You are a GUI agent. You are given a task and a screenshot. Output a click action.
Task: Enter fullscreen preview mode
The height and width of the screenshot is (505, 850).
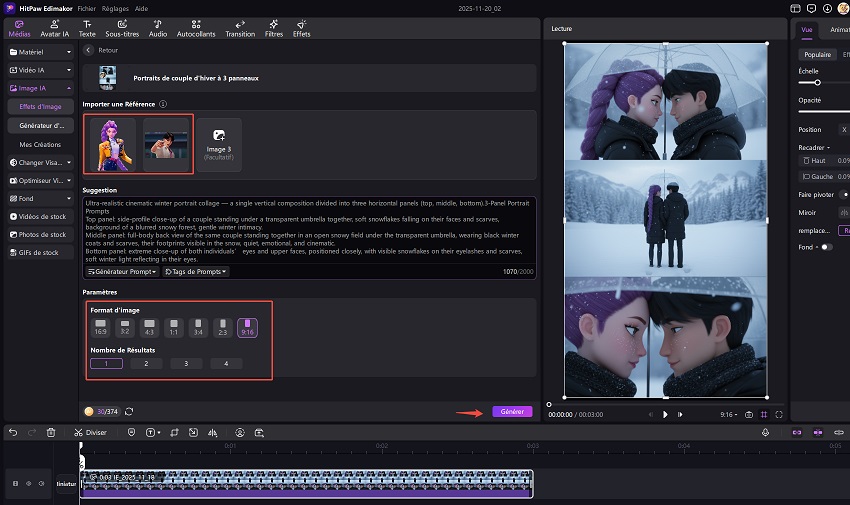coord(778,414)
